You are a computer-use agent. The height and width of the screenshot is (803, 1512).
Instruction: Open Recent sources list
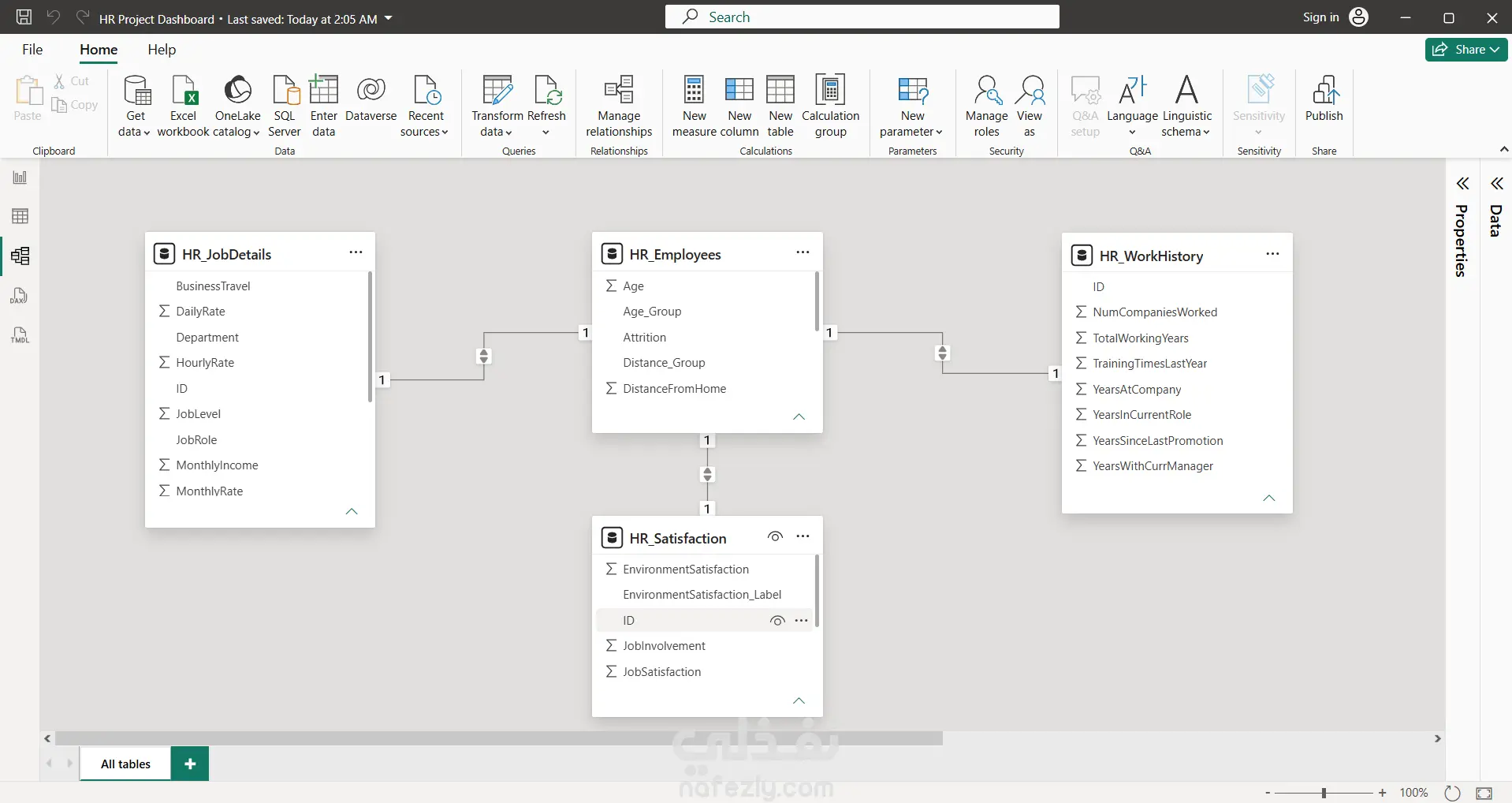426,106
